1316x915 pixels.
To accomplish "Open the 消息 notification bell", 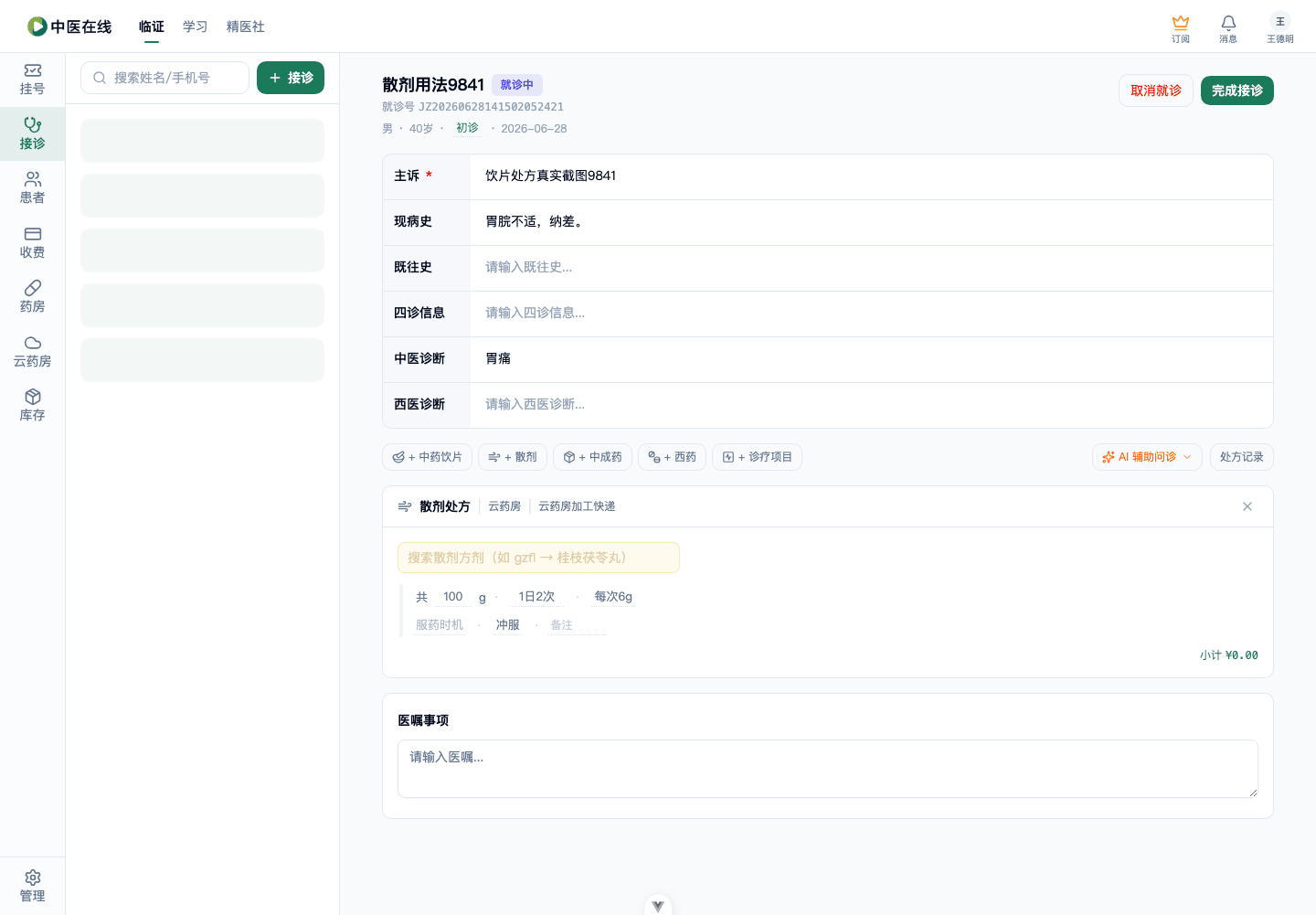I will click(x=1228, y=28).
